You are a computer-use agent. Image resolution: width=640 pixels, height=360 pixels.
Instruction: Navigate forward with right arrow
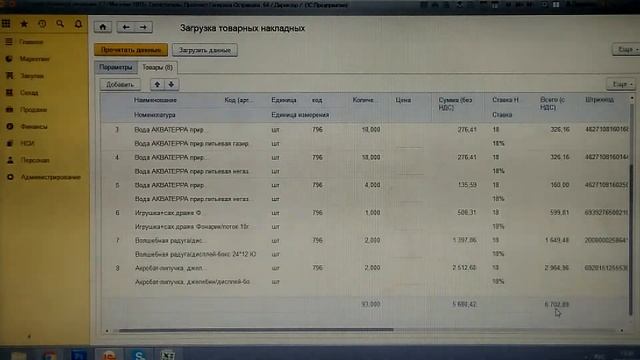coord(143,27)
